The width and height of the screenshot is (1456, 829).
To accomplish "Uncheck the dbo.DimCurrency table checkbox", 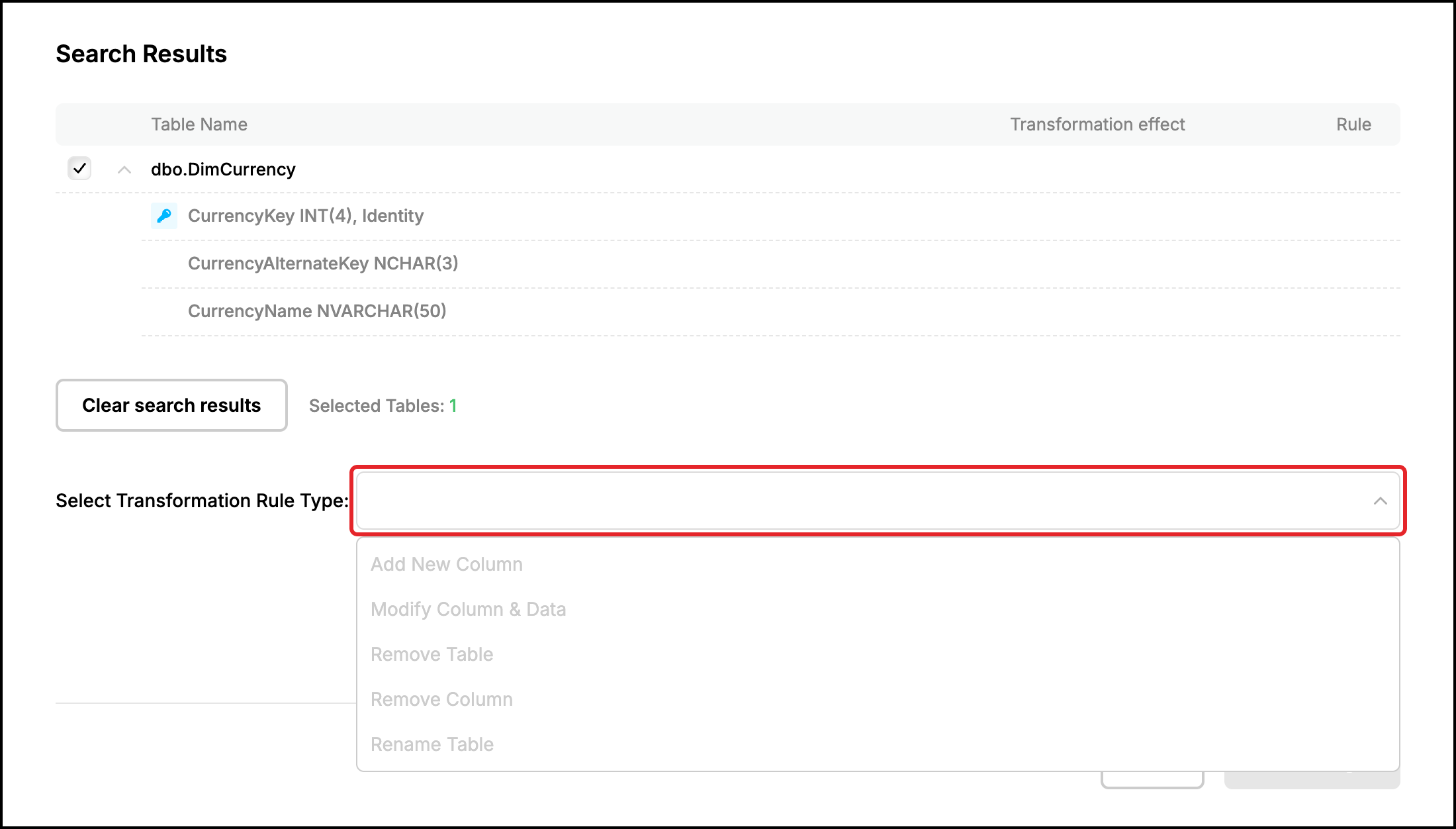I will pos(79,169).
